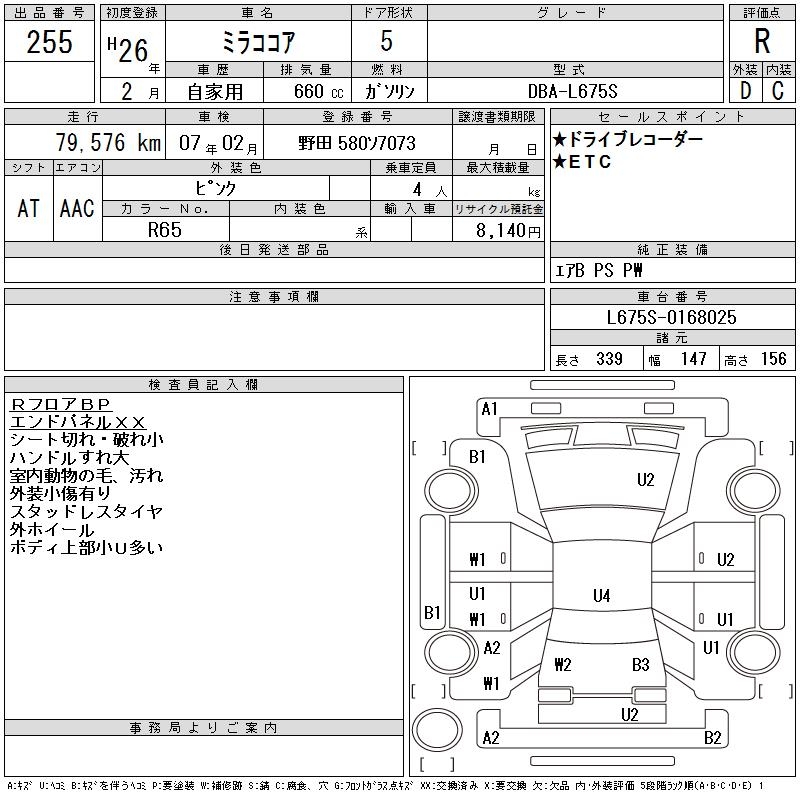Click the exterior color ピンク
Screen dimensions: 800x800
(x=216, y=189)
